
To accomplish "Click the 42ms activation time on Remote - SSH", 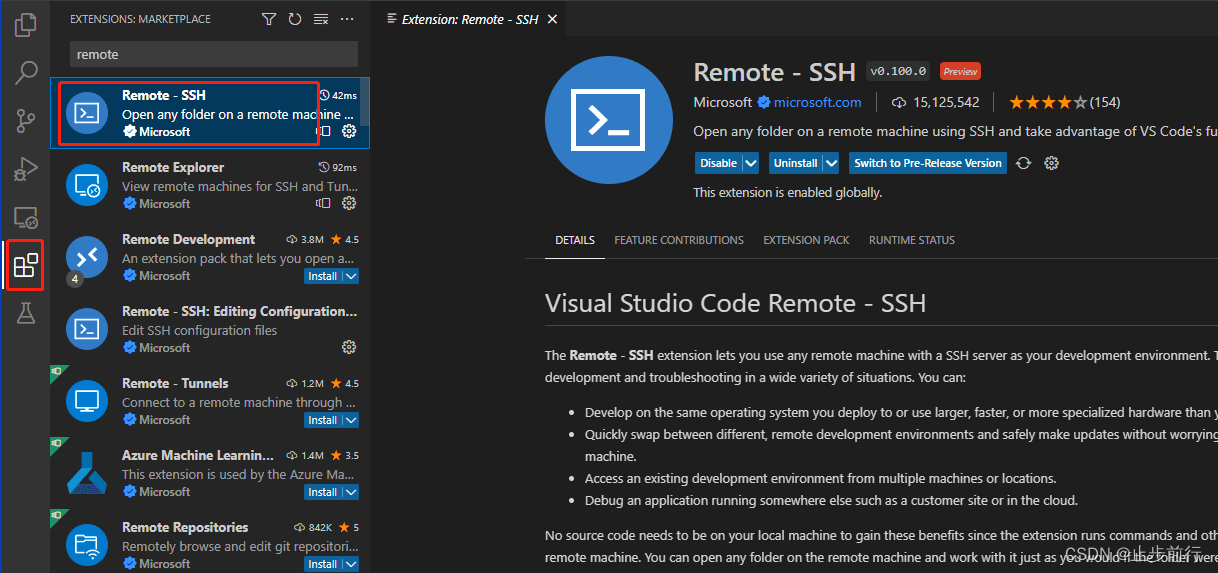I will [338, 95].
